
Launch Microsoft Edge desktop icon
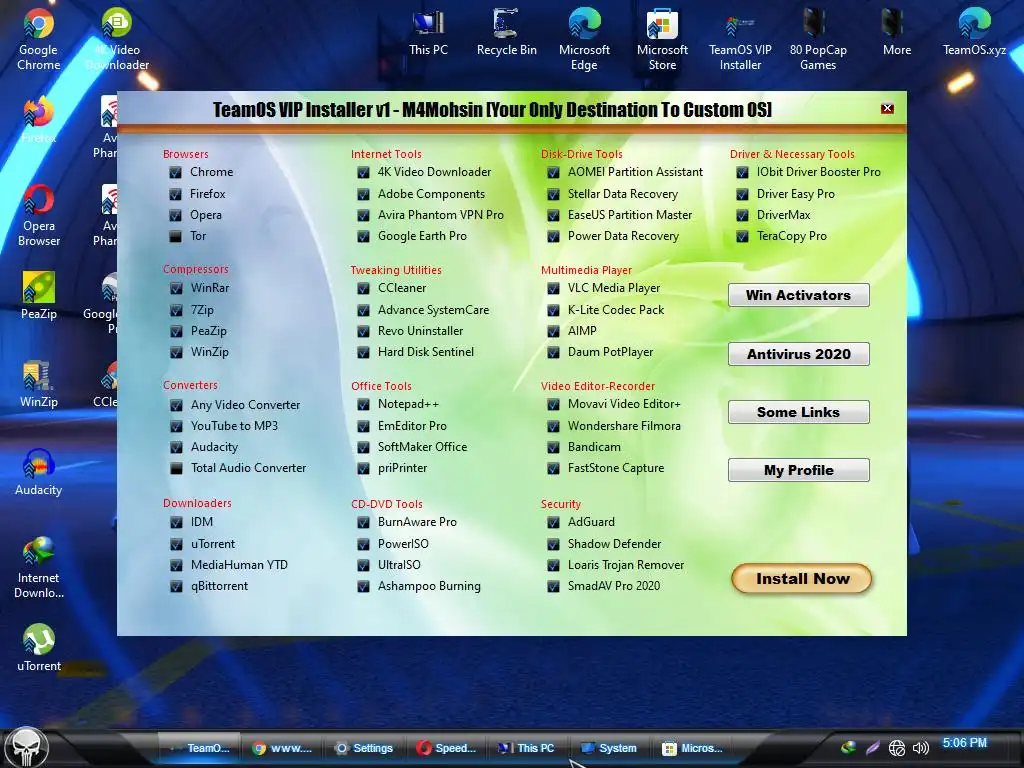(x=584, y=39)
